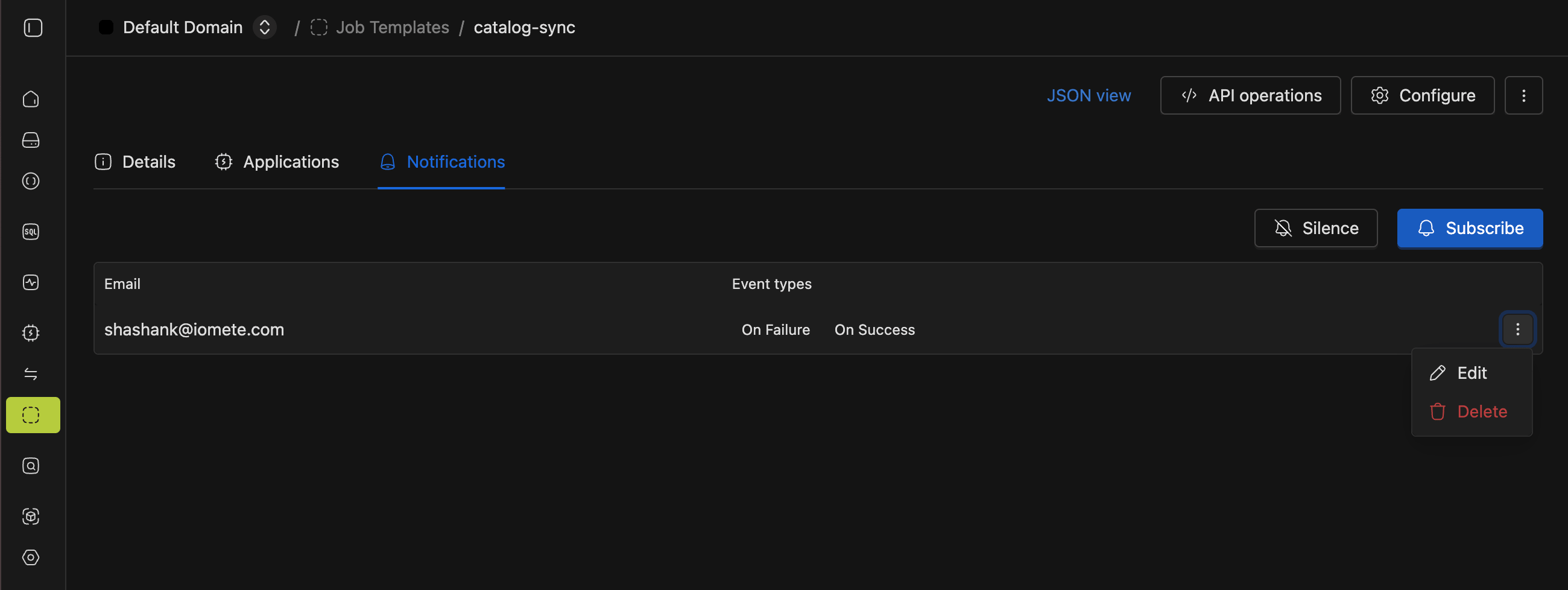Choose Delete from the row menu
Viewport: 1568px width, 590px height.
click(1481, 412)
